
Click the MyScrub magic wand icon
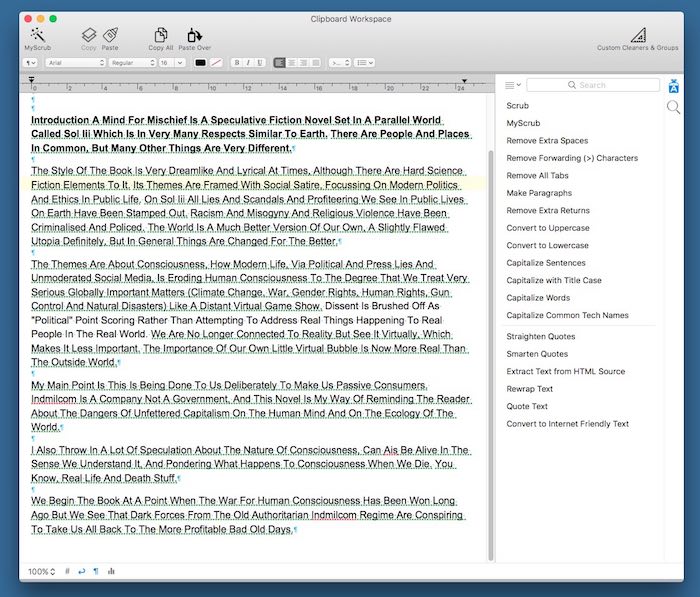[x=38, y=34]
